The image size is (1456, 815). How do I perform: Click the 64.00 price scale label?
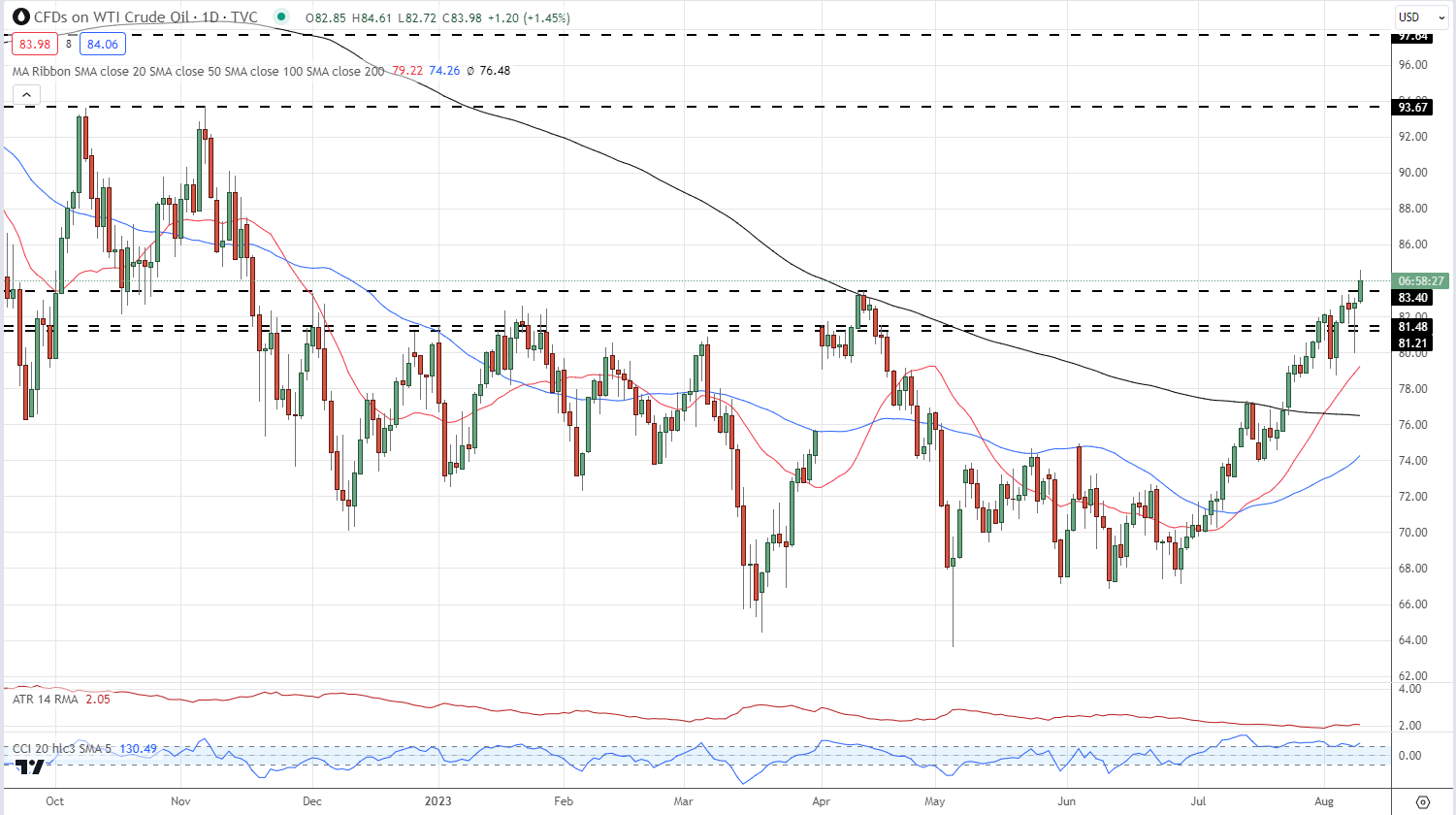click(x=1412, y=640)
